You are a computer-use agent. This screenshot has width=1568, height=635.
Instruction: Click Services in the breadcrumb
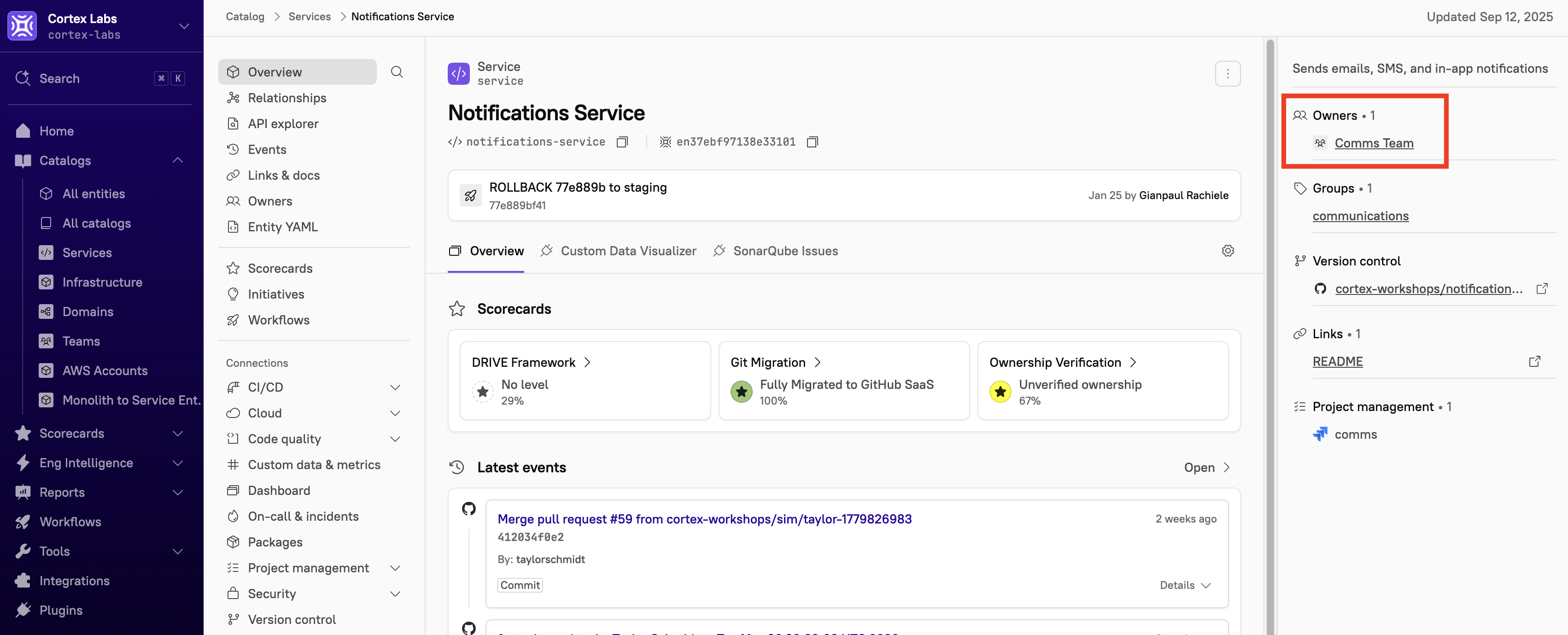point(309,17)
